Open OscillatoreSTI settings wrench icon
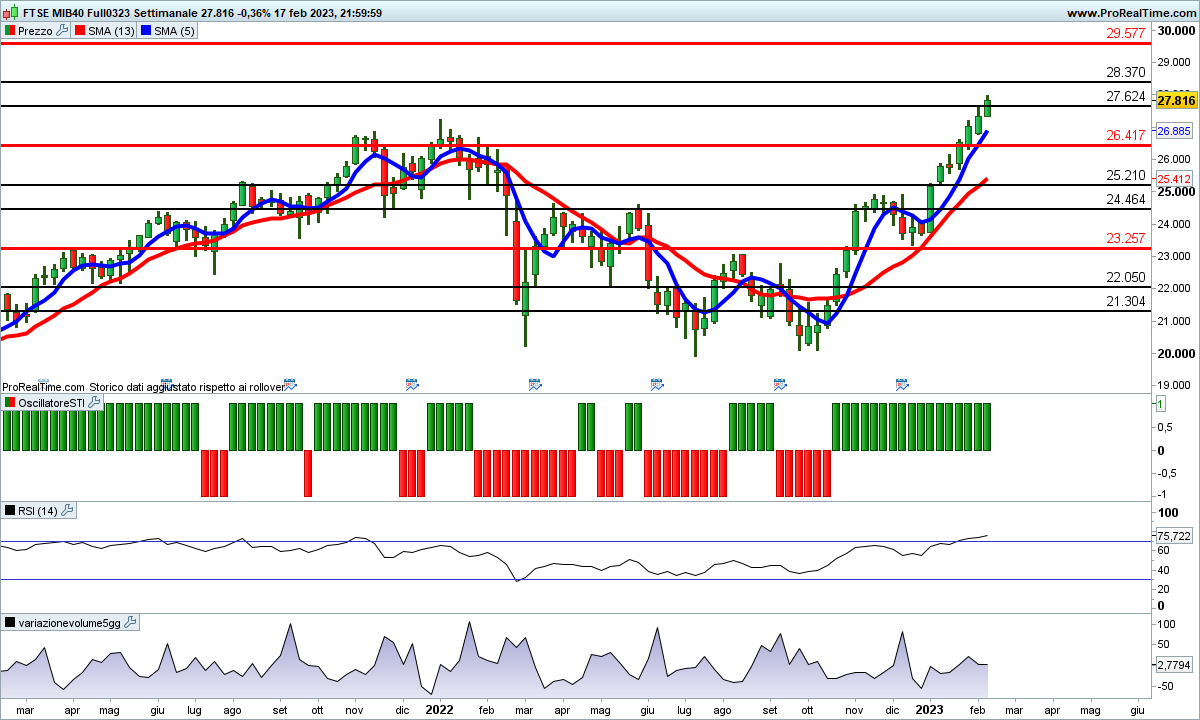Screen dimensions: 1200x720 [x=95, y=402]
